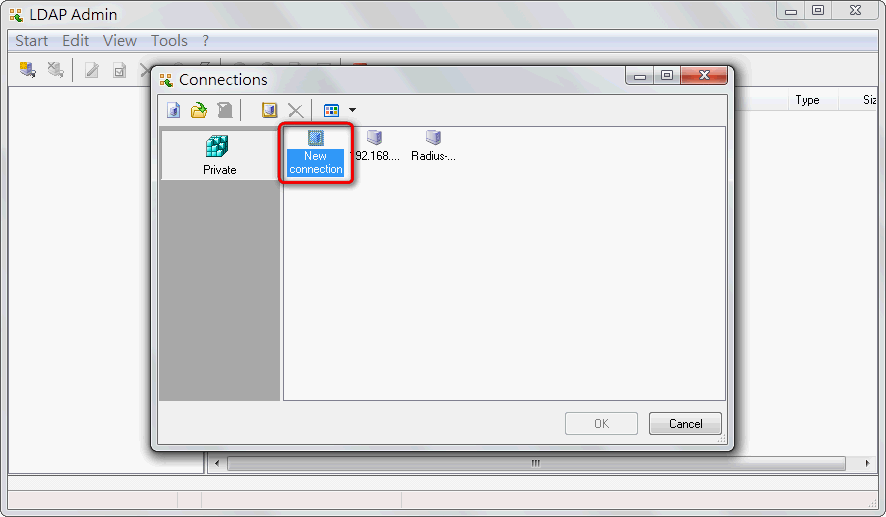Maximize the Connections dialog
Image resolution: width=886 pixels, height=517 pixels.
tap(667, 75)
